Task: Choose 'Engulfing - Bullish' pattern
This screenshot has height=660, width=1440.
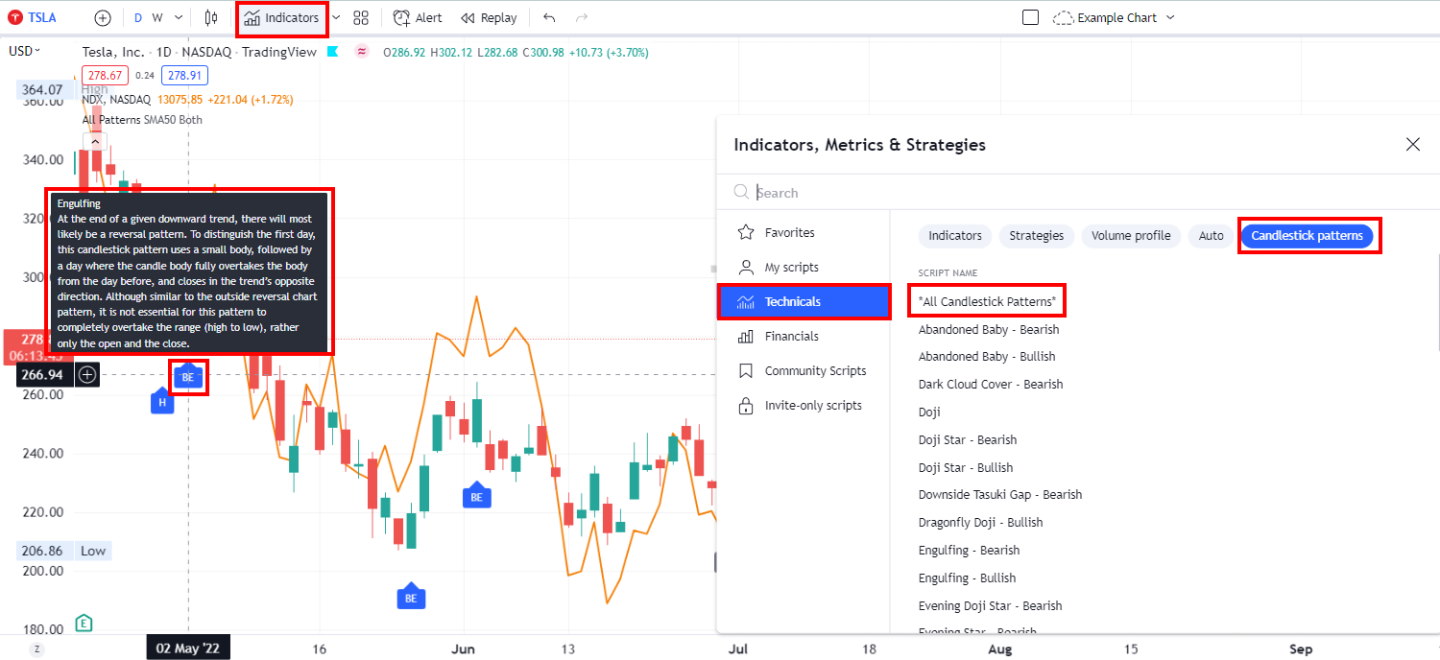Action: tap(967, 577)
